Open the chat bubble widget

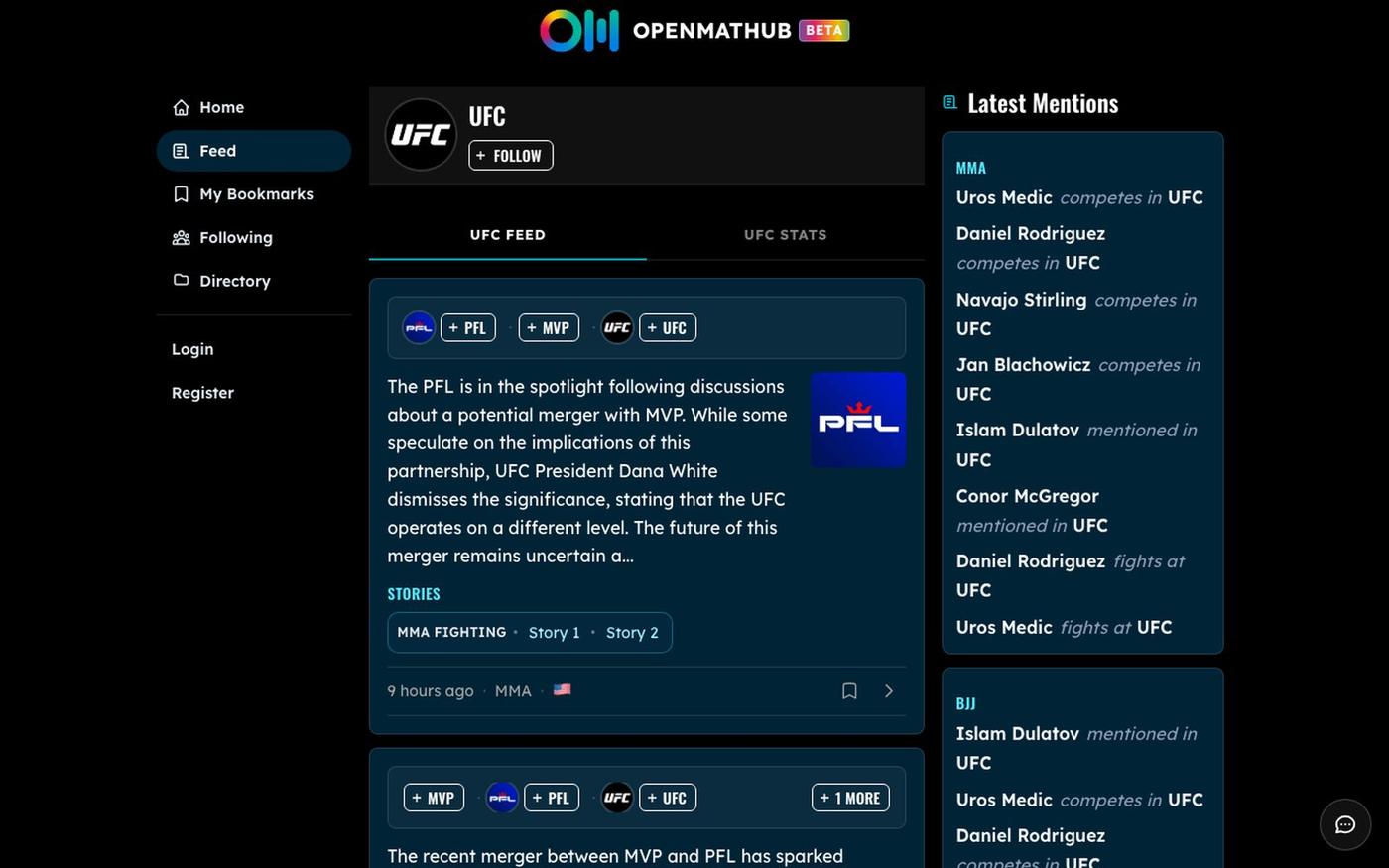1345,824
